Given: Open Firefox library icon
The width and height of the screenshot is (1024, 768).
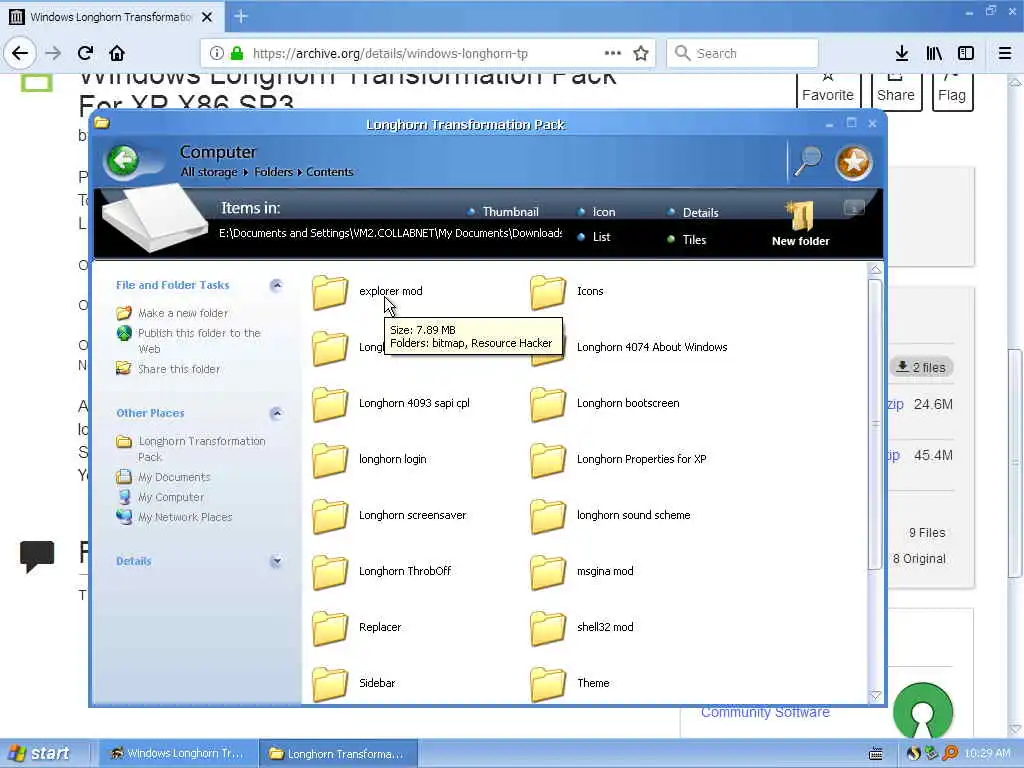Looking at the screenshot, I should 934,53.
